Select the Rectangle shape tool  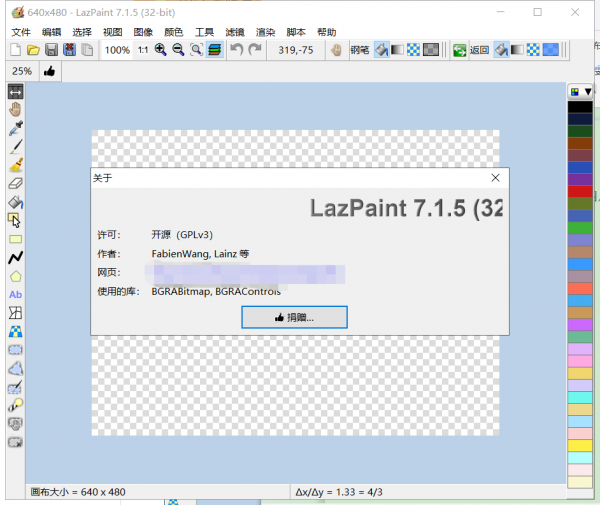pyautogui.click(x=15, y=239)
